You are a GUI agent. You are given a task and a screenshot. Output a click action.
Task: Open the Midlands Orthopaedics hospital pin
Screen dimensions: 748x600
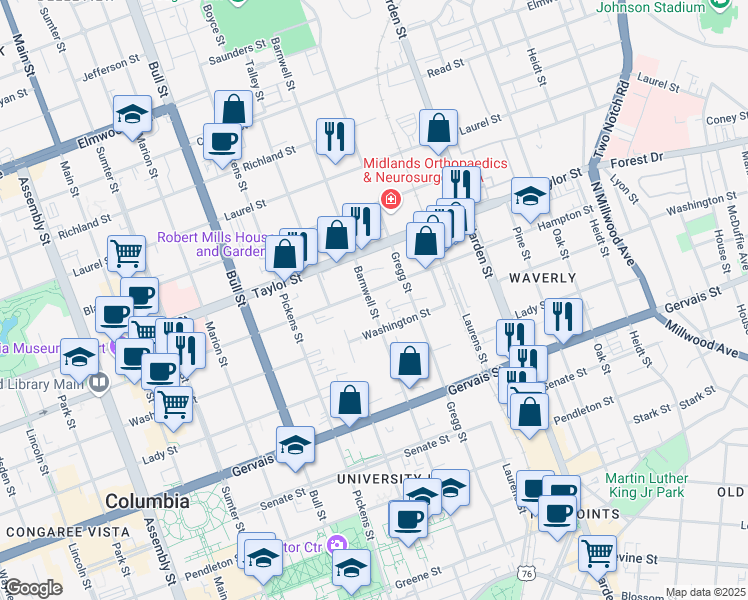[390, 198]
